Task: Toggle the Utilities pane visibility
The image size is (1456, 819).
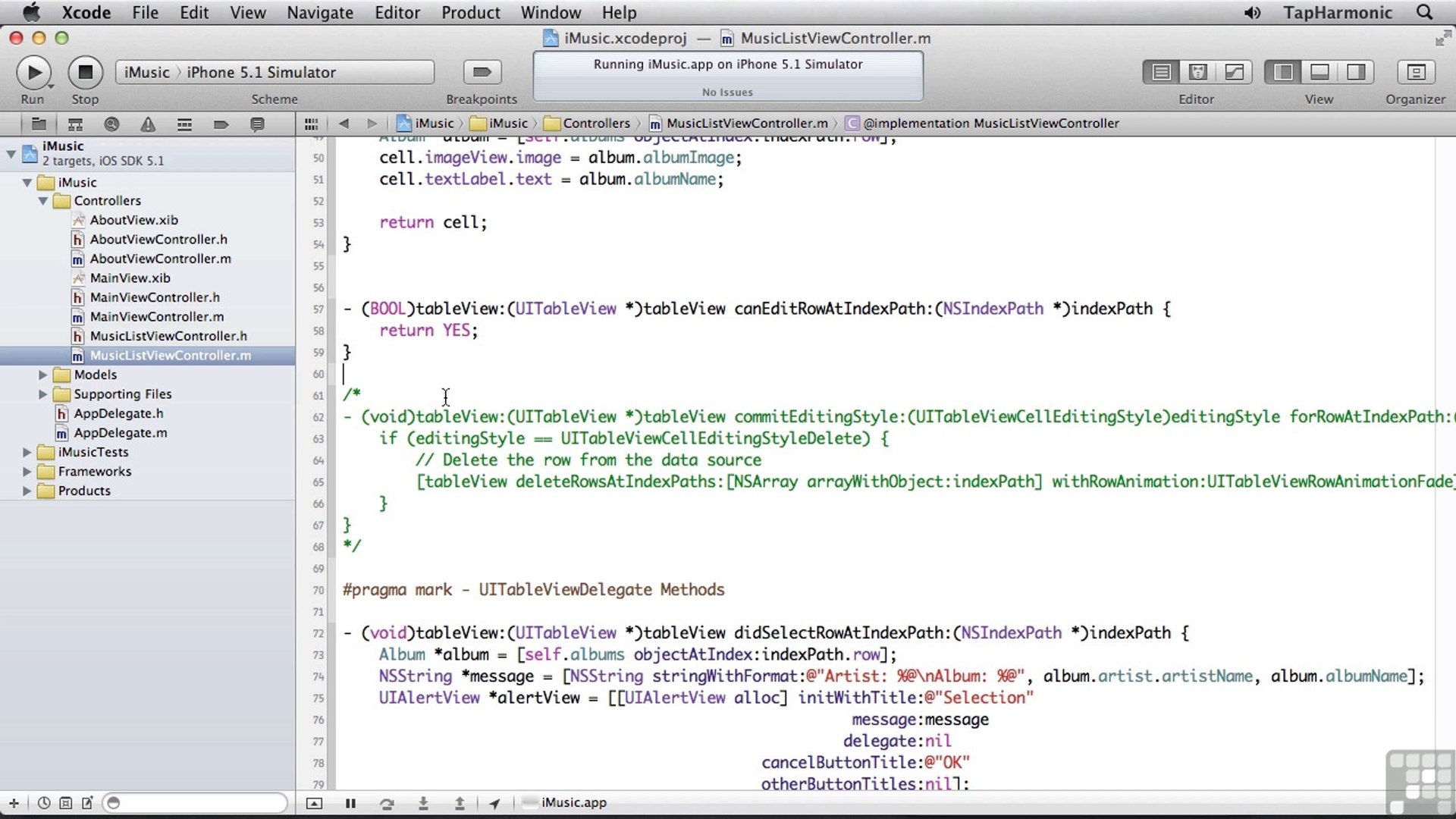Action: tap(1356, 72)
